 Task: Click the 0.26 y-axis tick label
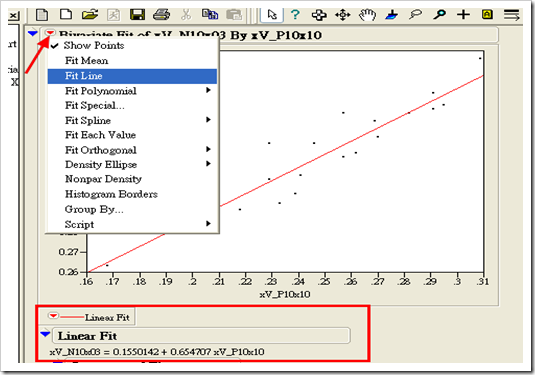68,272
